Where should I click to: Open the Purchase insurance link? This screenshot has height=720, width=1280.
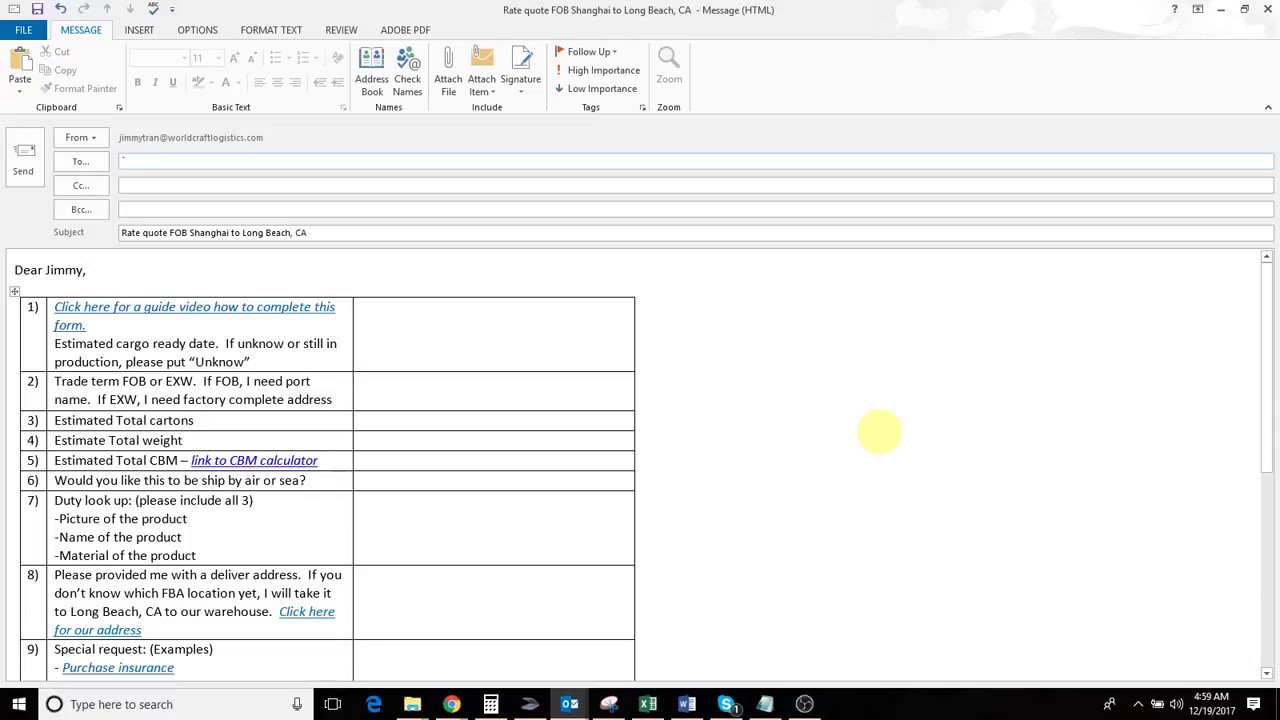point(118,667)
